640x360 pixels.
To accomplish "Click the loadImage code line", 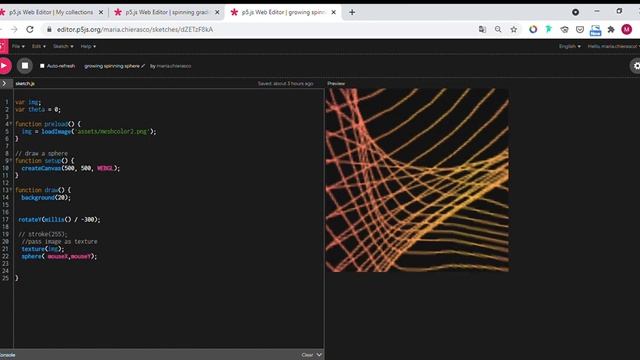I will tap(89, 131).
